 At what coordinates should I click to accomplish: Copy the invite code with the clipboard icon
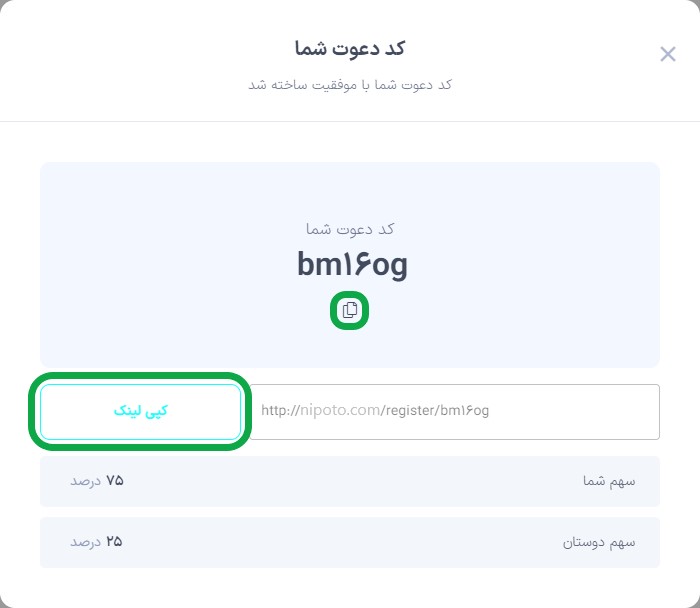[350, 310]
